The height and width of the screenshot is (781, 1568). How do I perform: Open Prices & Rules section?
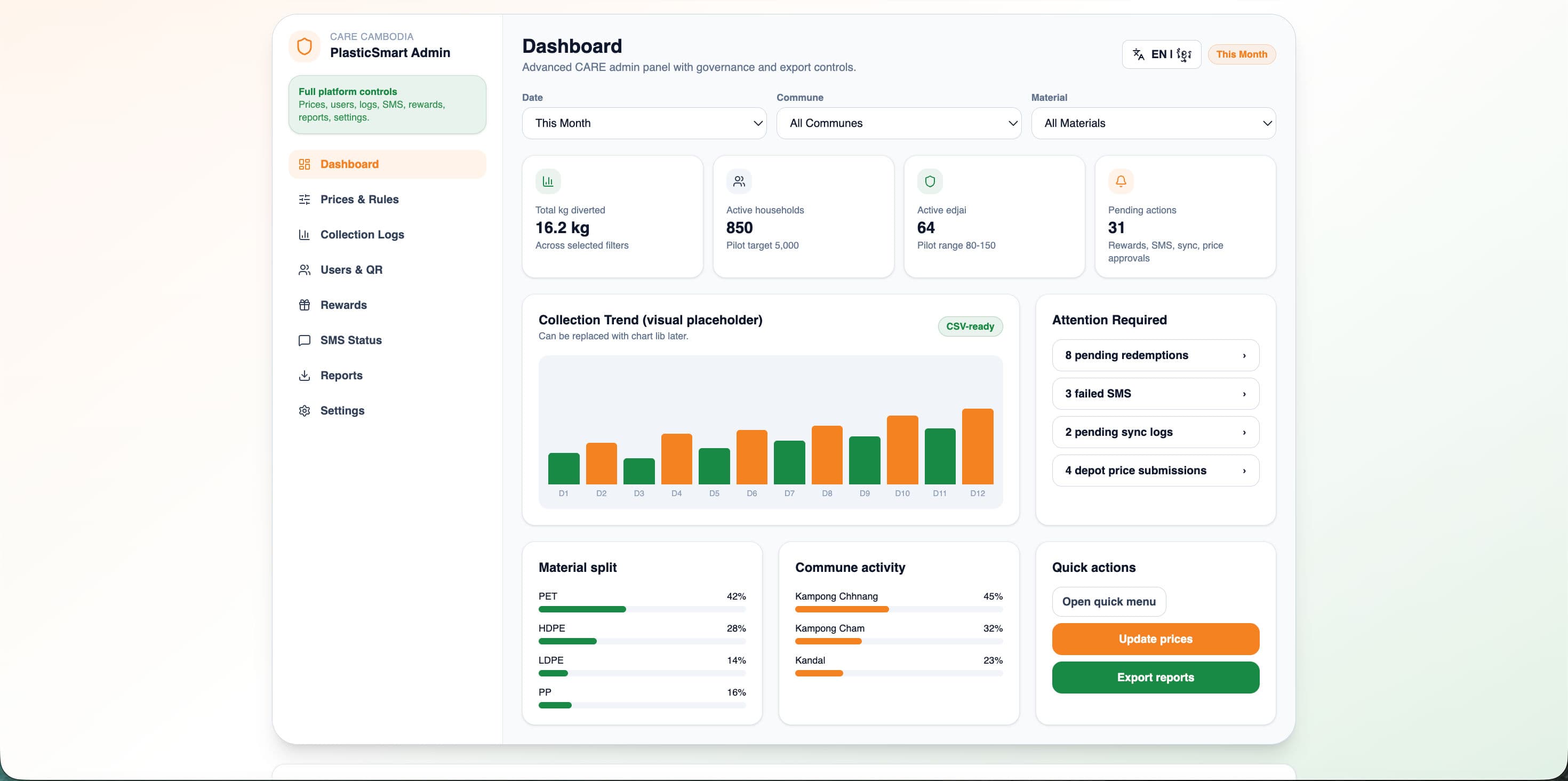[387, 200]
